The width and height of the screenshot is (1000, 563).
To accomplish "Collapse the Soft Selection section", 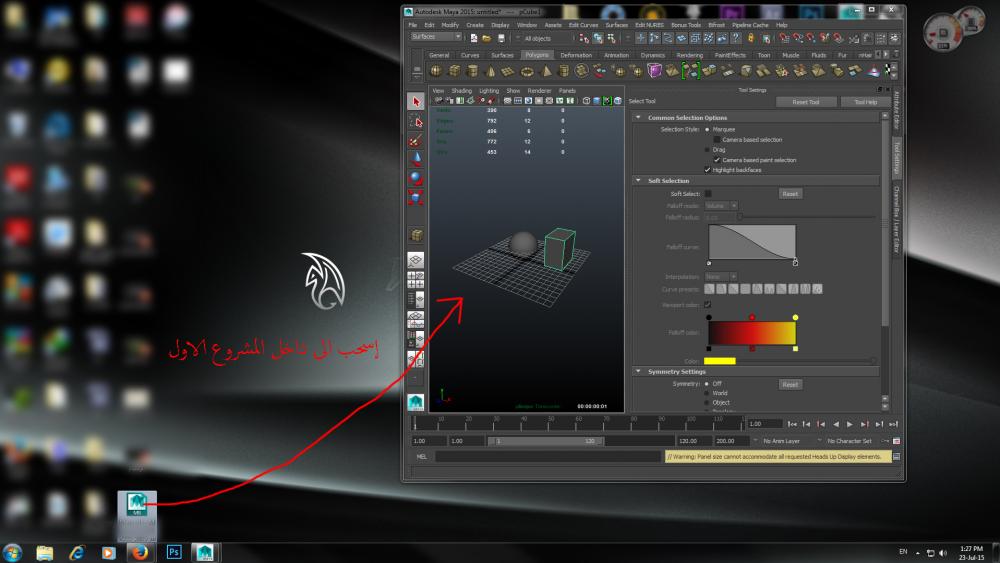I will [638, 181].
